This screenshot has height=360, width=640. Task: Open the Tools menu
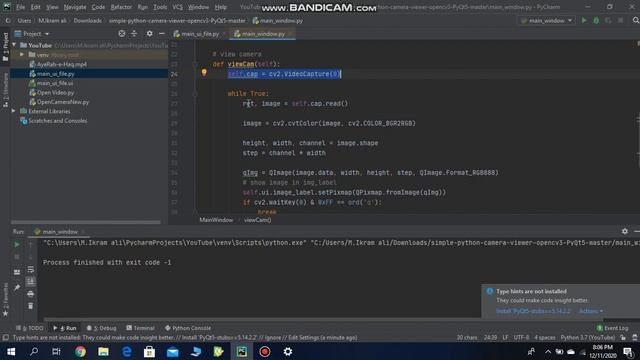pyautogui.click(x=160, y=7)
